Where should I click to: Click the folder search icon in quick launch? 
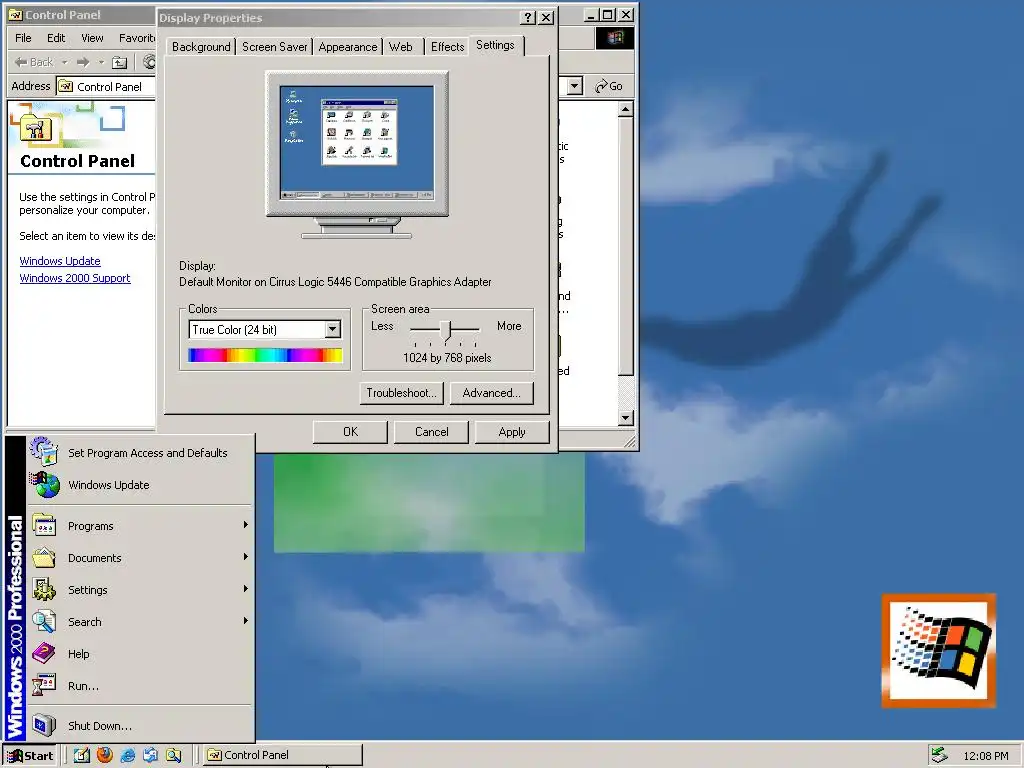tap(173, 755)
